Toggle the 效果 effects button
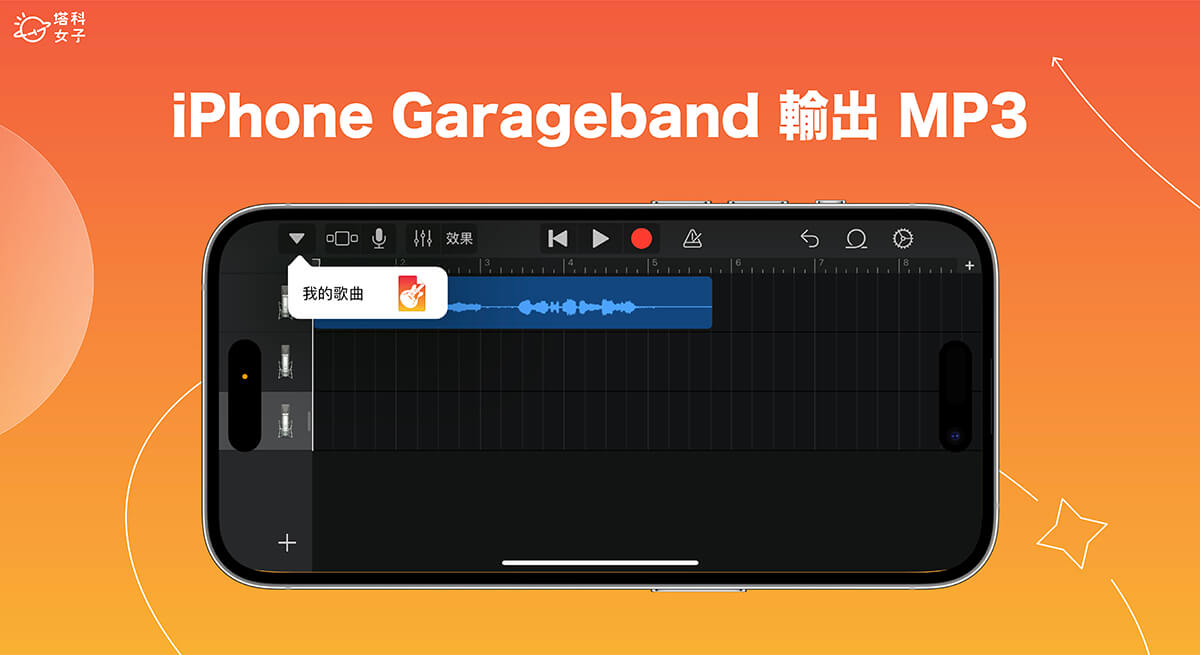Image resolution: width=1200 pixels, height=655 pixels. [460, 238]
